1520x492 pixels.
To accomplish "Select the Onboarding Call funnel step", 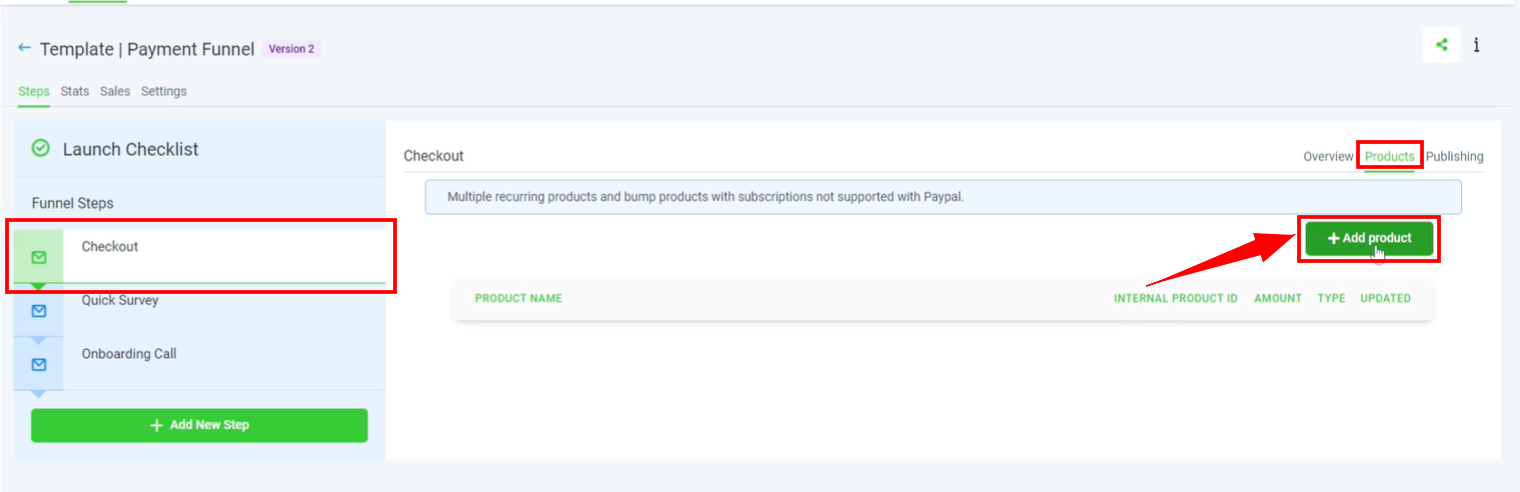I will pos(129,354).
